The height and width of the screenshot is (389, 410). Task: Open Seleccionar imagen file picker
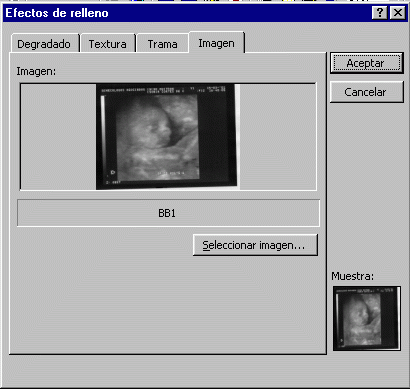tap(255, 245)
